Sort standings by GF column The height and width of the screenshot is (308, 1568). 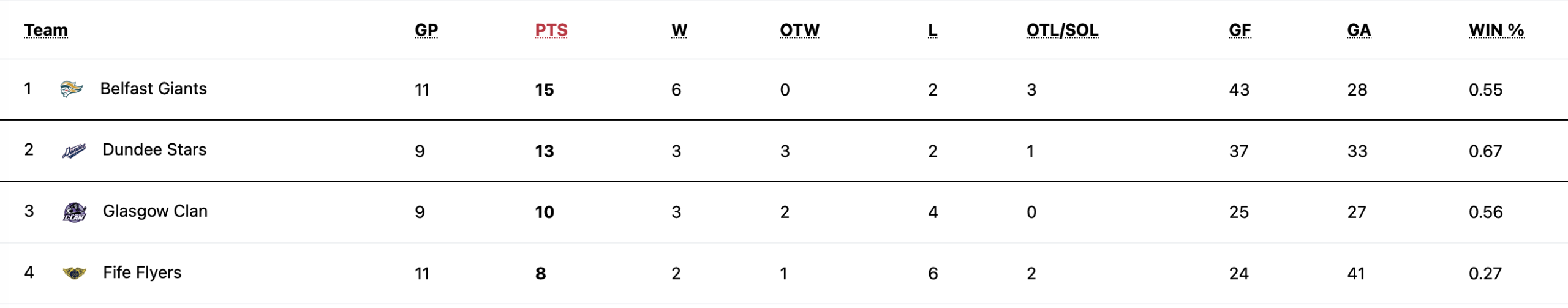1240,30
